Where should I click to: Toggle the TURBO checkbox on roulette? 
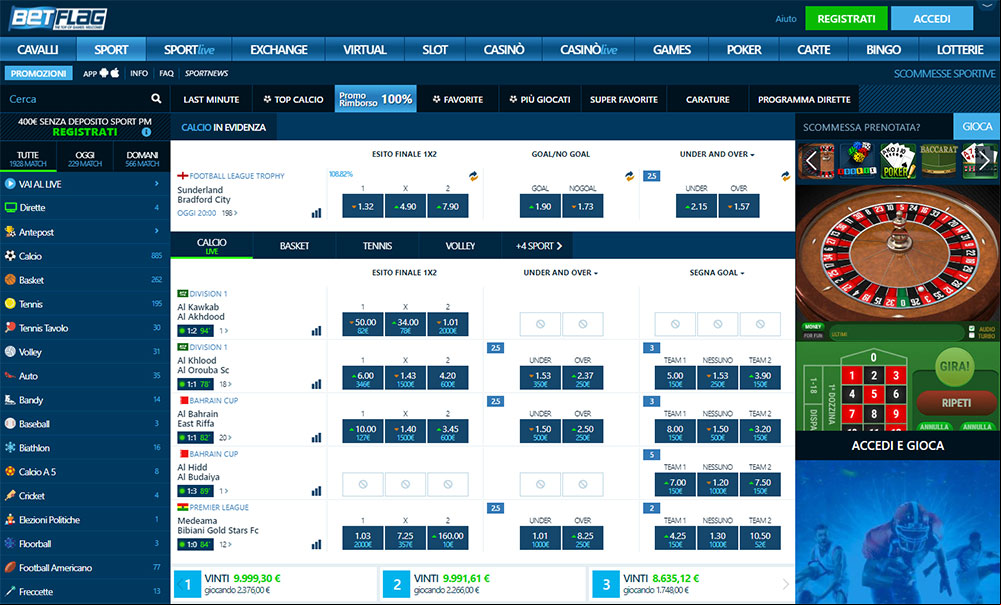972,335
